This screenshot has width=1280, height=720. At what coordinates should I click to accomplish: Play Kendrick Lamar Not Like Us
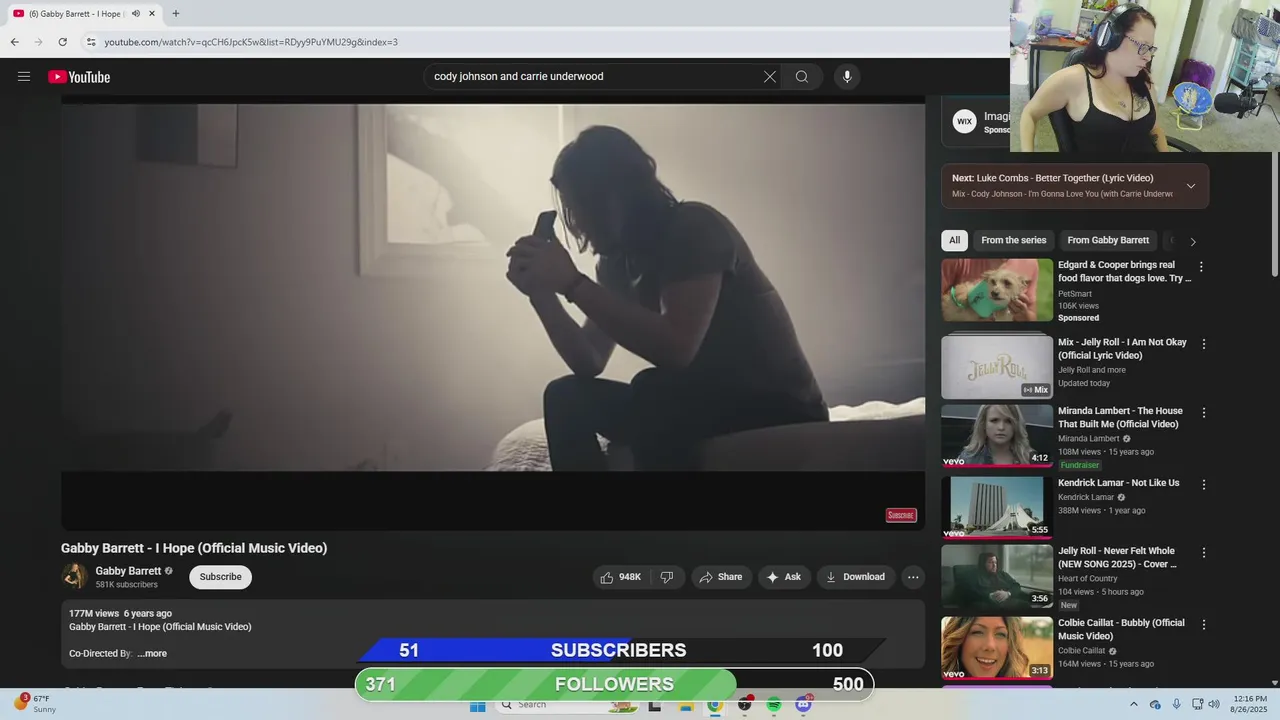coord(997,507)
